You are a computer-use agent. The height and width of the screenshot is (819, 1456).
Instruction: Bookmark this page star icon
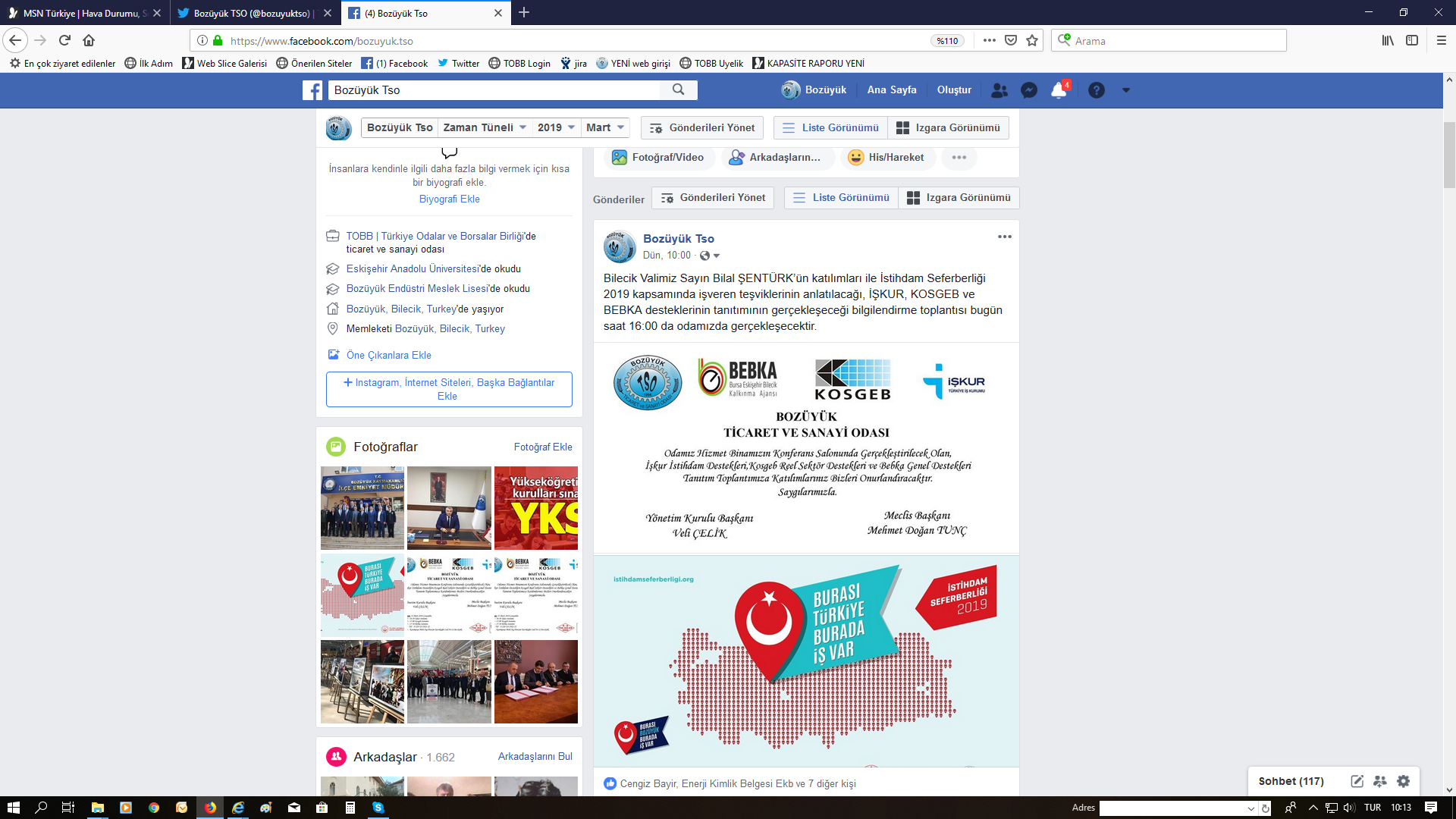click(1032, 40)
